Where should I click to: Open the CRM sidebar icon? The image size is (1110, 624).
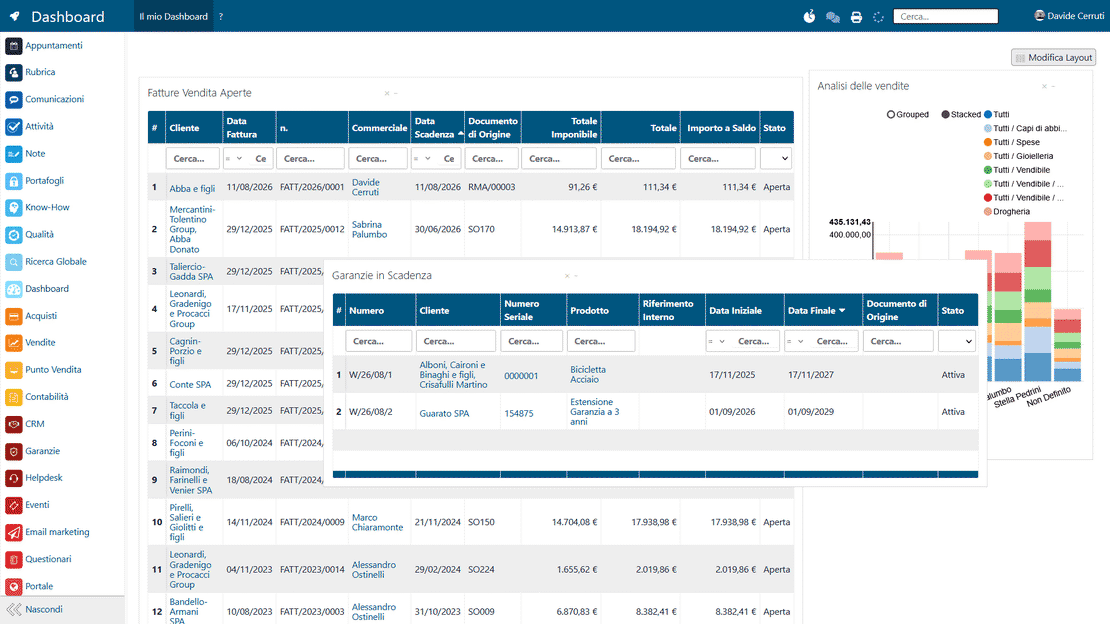click(x=13, y=424)
